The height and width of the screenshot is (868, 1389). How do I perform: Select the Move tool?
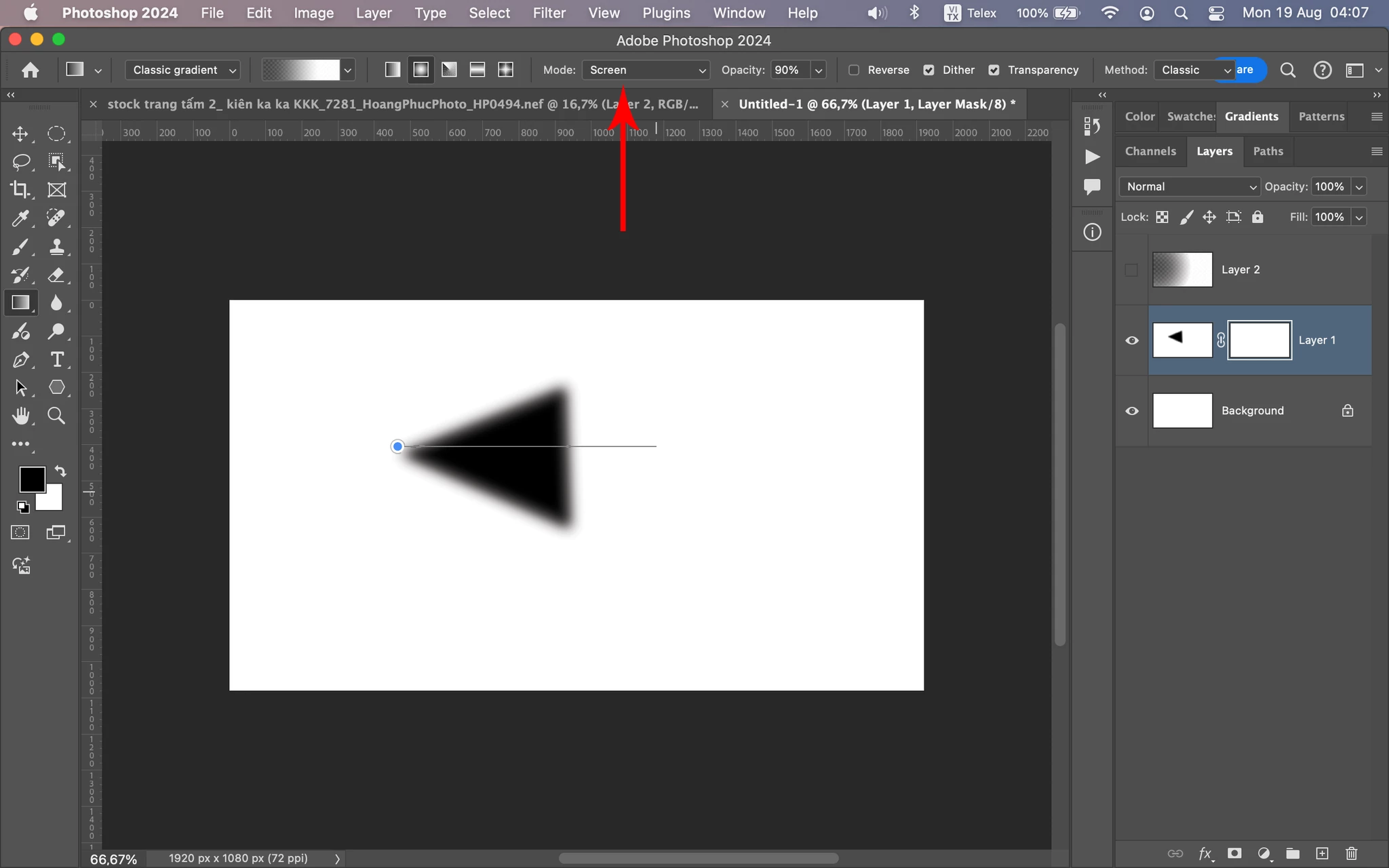tap(20, 134)
